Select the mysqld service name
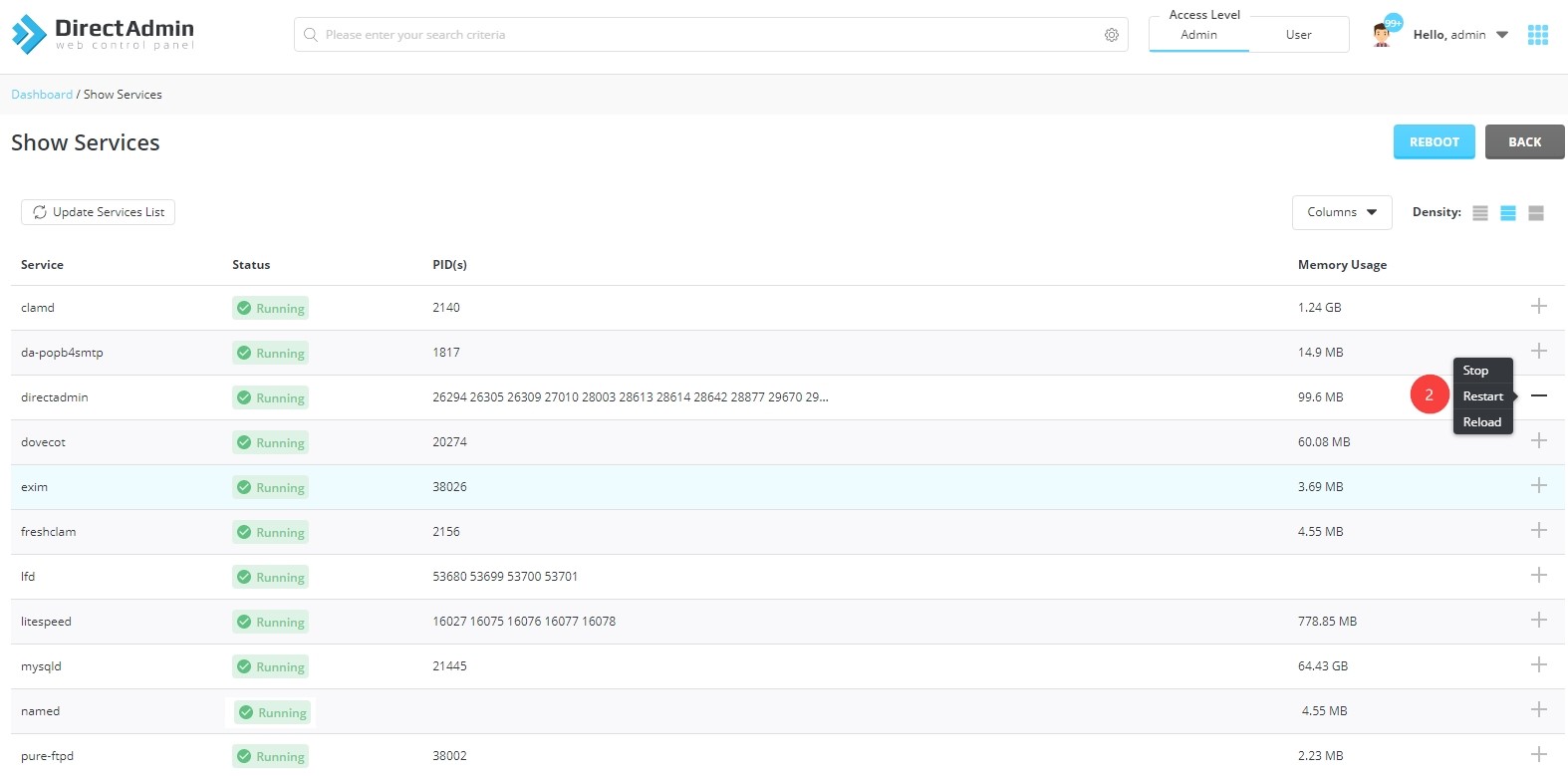The height and width of the screenshot is (776, 1568). click(x=41, y=666)
